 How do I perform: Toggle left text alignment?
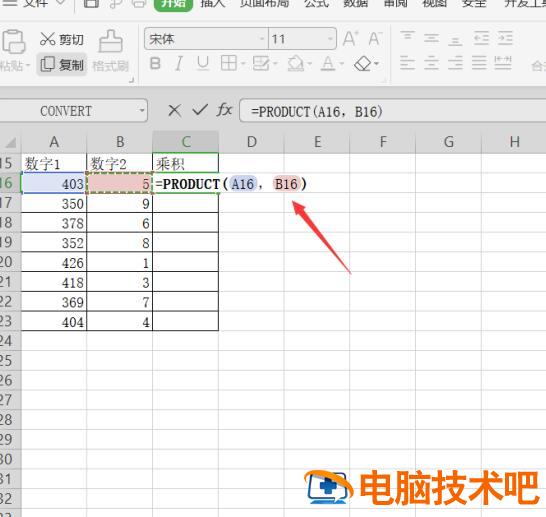(407, 63)
